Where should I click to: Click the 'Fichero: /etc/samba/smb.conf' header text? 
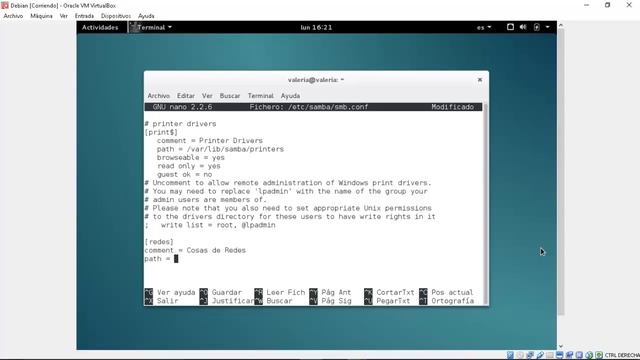pos(309,107)
